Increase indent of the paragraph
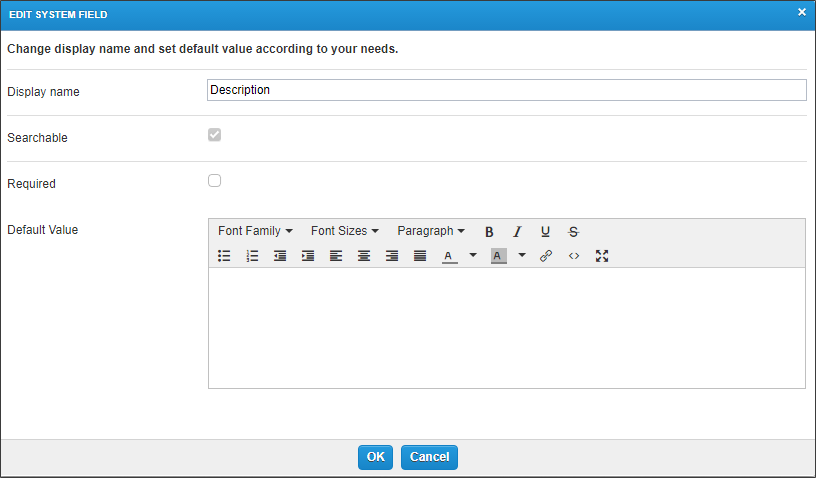The height and width of the screenshot is (478, 816). pos(308,256)
